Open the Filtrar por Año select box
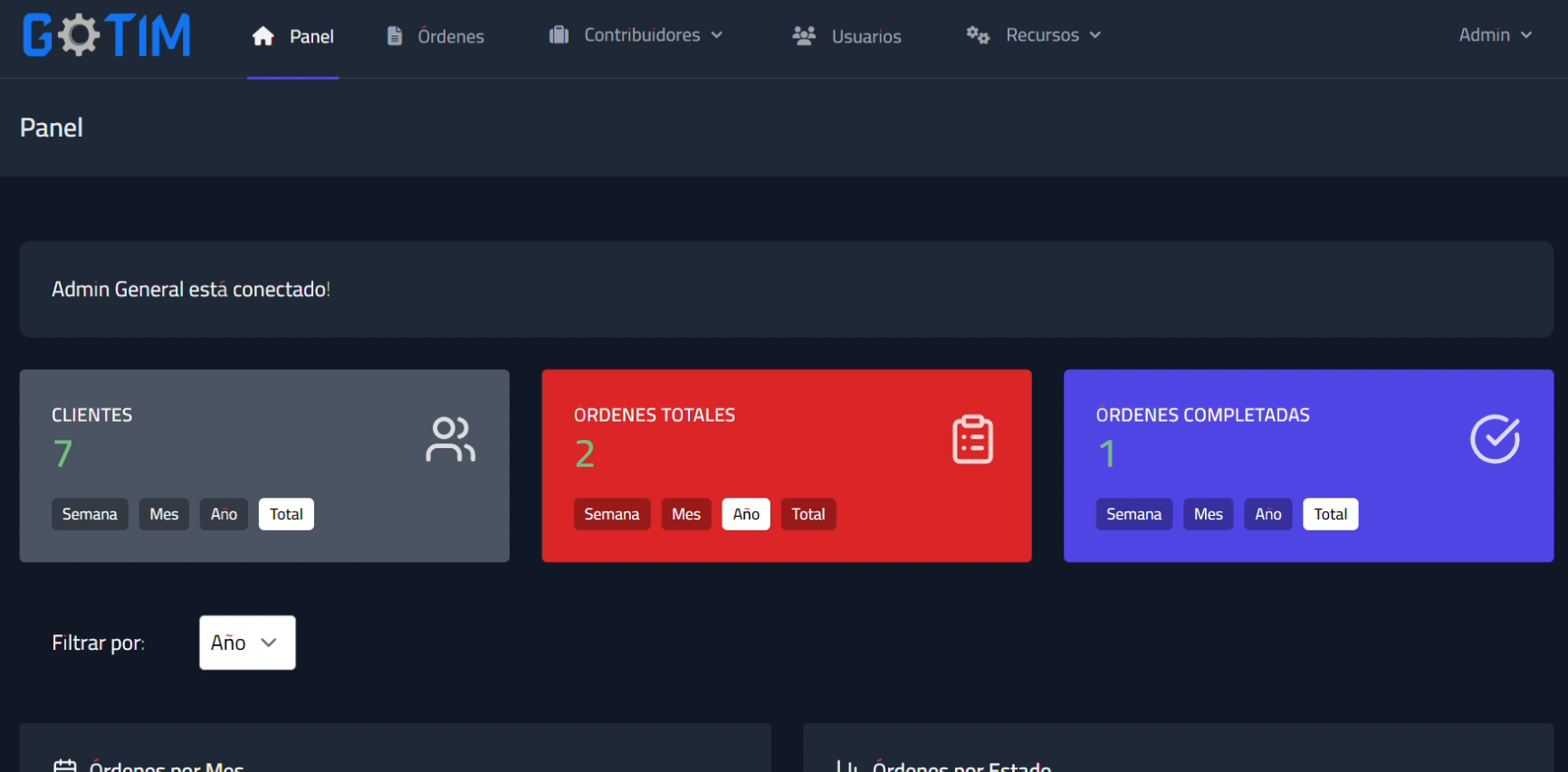The image size is (1568, 772). click(247, 643)
